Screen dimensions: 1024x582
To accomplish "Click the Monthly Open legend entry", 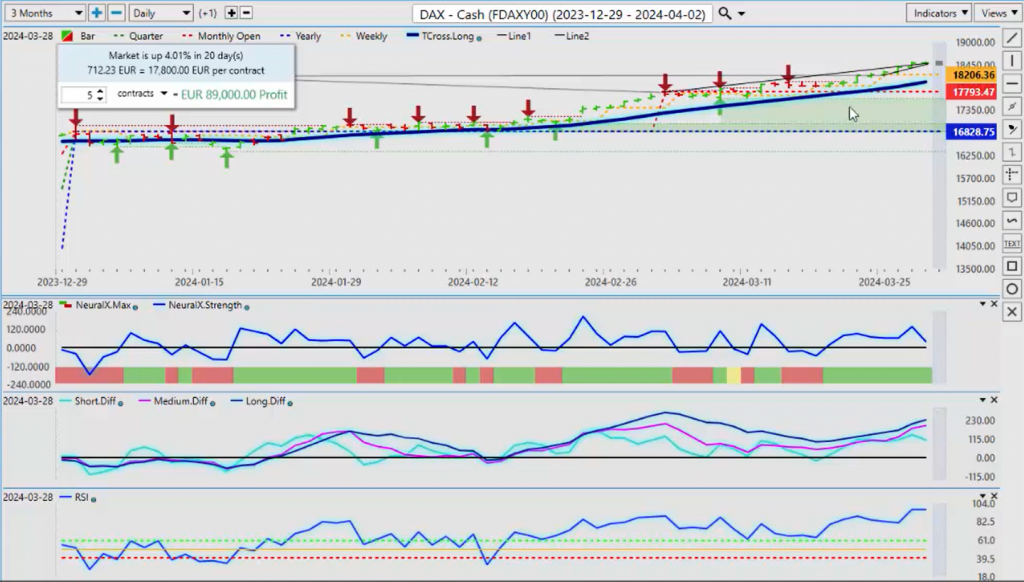I will 221,36.
